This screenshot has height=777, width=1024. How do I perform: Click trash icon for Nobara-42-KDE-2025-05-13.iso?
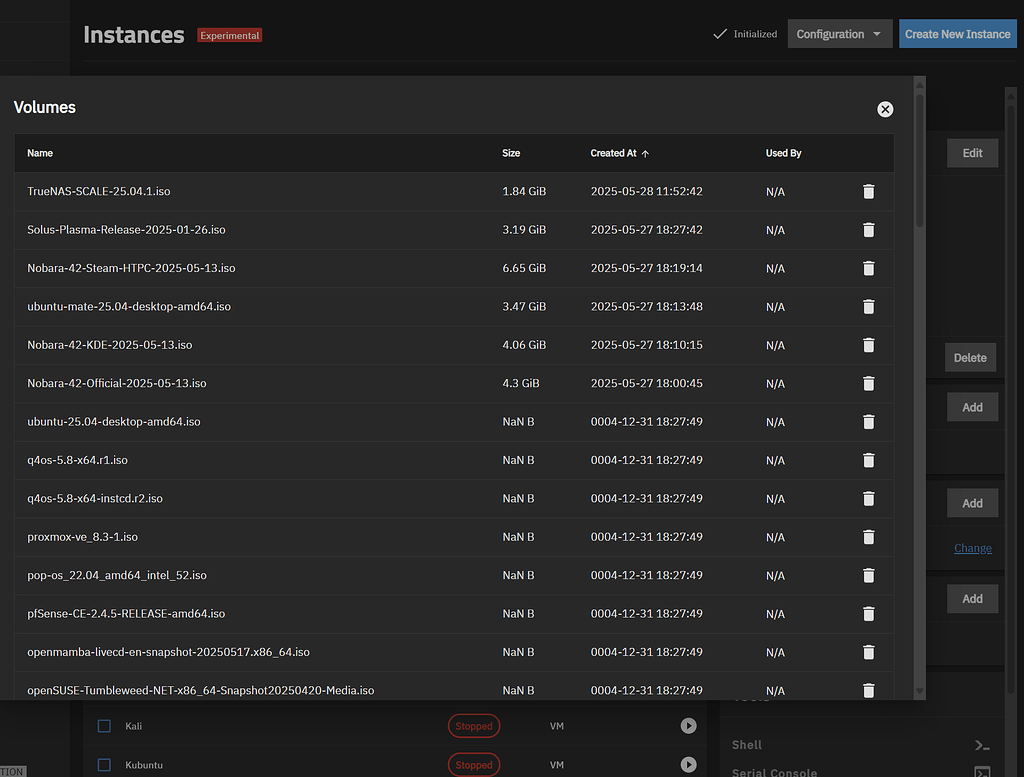pyautogui.click(x=868, y=345)
